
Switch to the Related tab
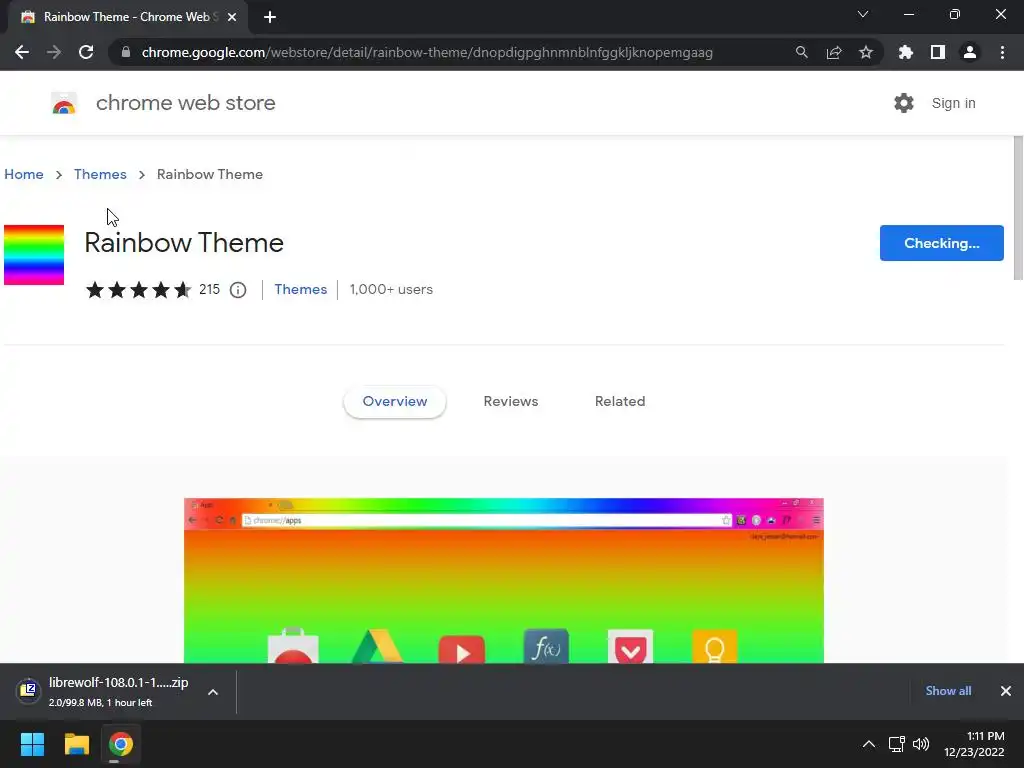pyautogui.click(x=620, y=401)
